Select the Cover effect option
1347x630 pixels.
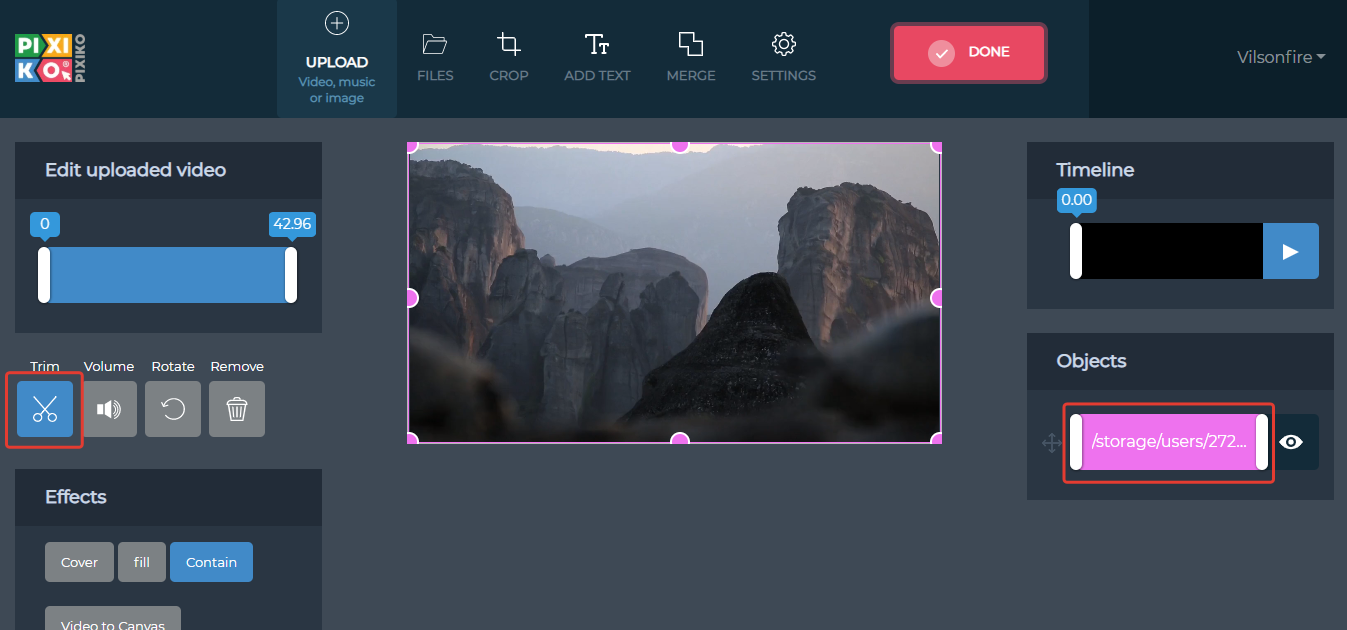[x=79, y=562]
